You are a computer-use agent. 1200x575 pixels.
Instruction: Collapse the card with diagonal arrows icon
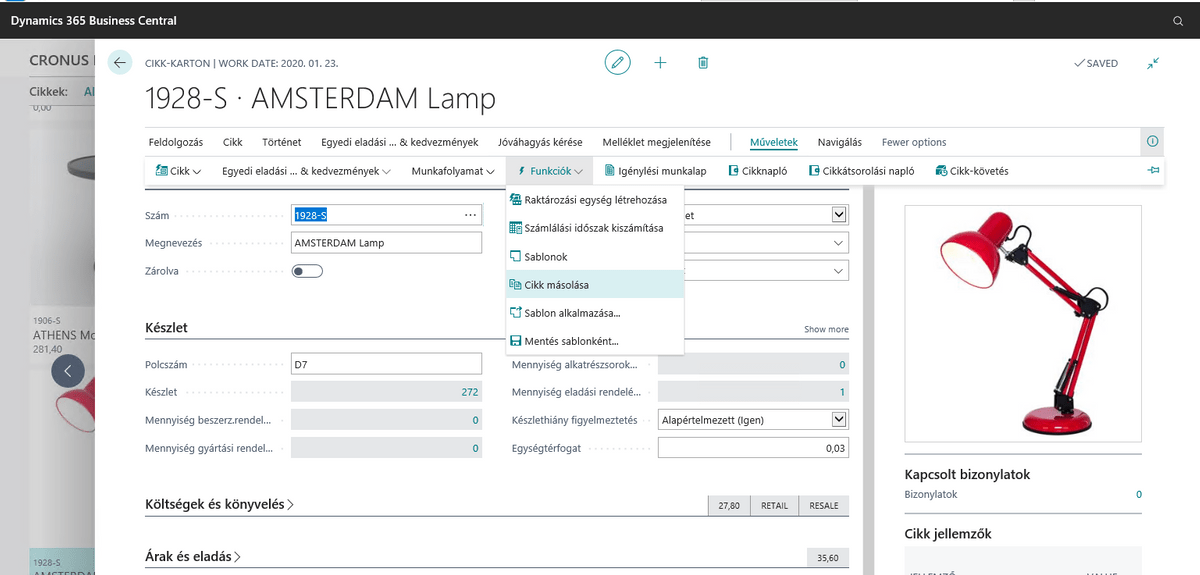1153,63
